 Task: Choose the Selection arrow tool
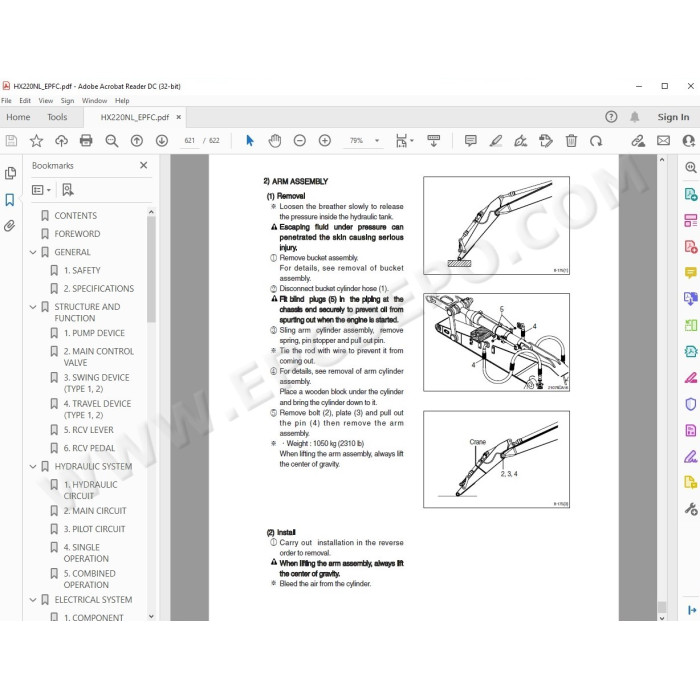[250, 141]
